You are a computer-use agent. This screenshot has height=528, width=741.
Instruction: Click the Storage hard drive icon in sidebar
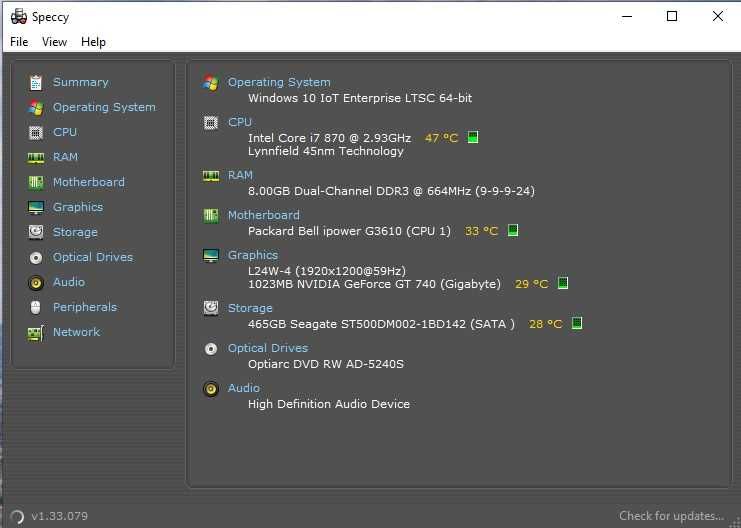(36, 232)
